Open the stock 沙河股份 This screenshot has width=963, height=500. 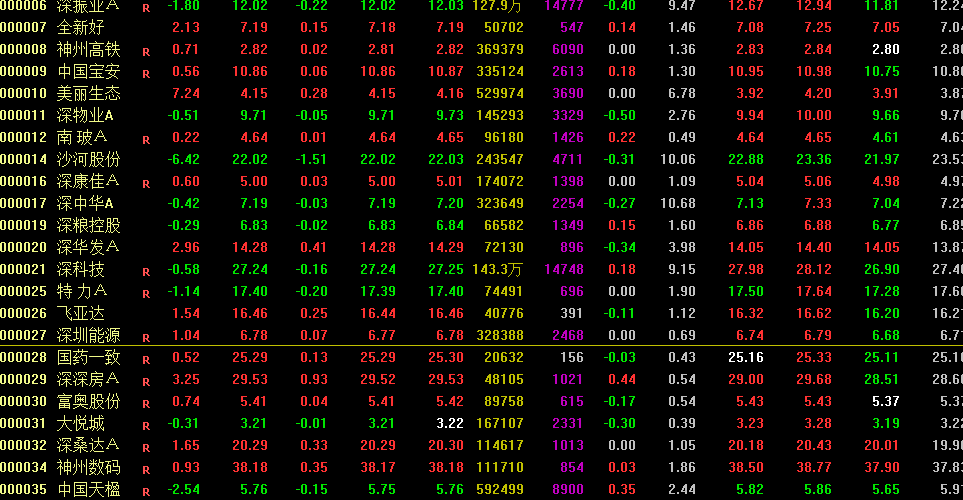point(88,159)
